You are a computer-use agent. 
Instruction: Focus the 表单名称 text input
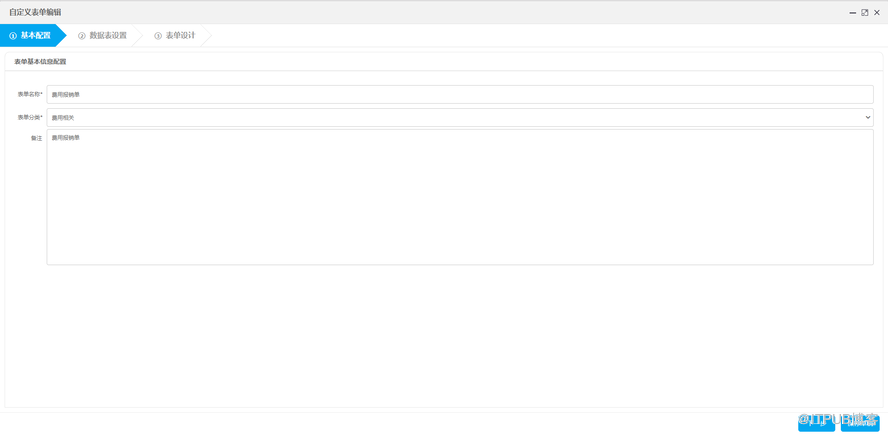pos(459,94)
